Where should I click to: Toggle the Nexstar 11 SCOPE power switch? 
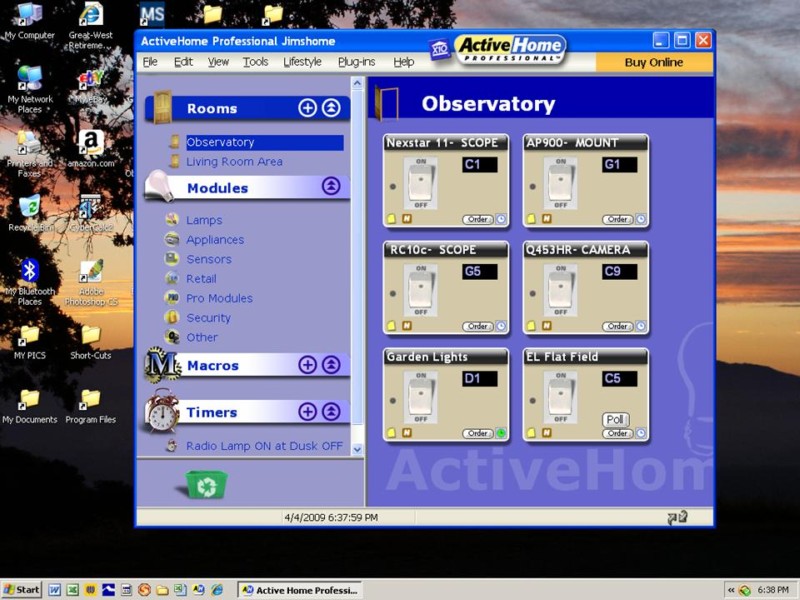(420, 183)
